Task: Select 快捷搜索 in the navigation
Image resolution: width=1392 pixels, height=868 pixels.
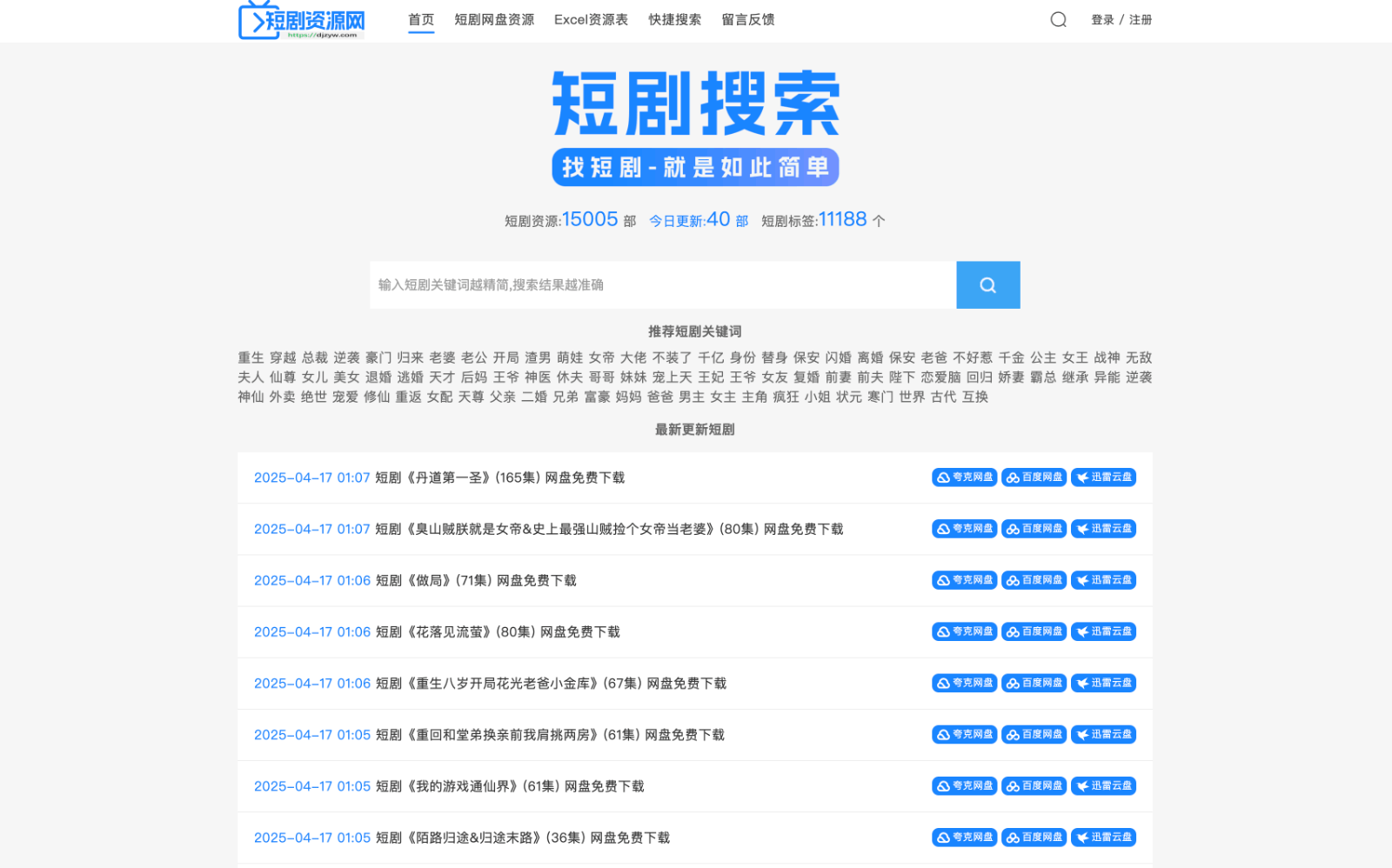Action: tap(674, 19)
